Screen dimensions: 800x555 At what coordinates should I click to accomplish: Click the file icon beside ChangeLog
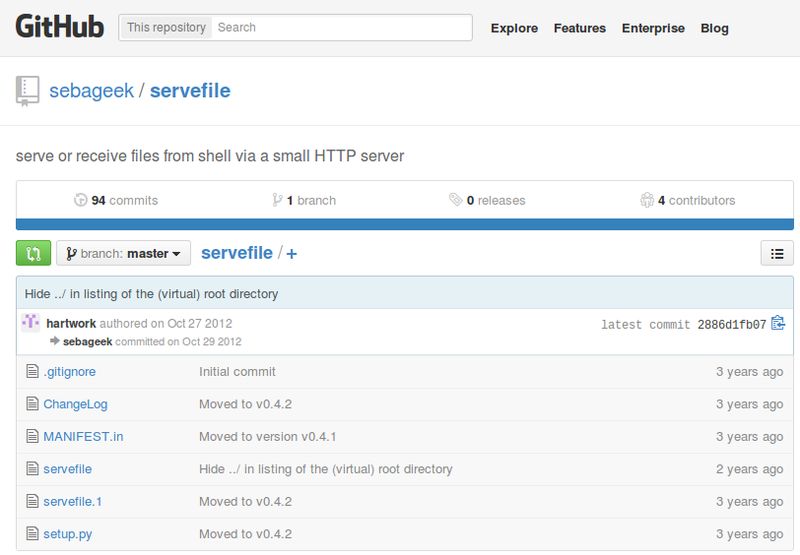coord(32,403)
